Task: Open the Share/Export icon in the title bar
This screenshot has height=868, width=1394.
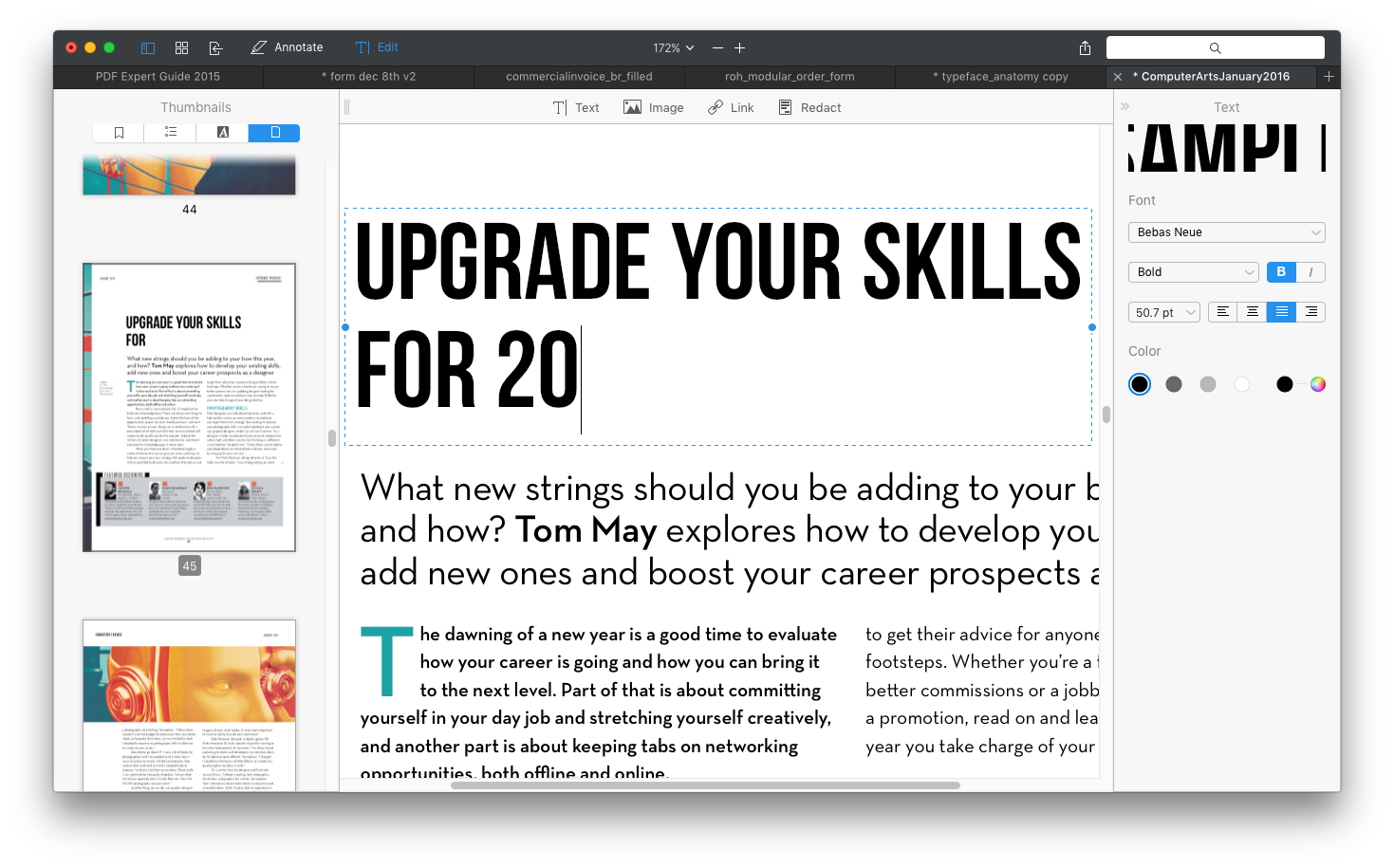Action: pos(1083,46)
